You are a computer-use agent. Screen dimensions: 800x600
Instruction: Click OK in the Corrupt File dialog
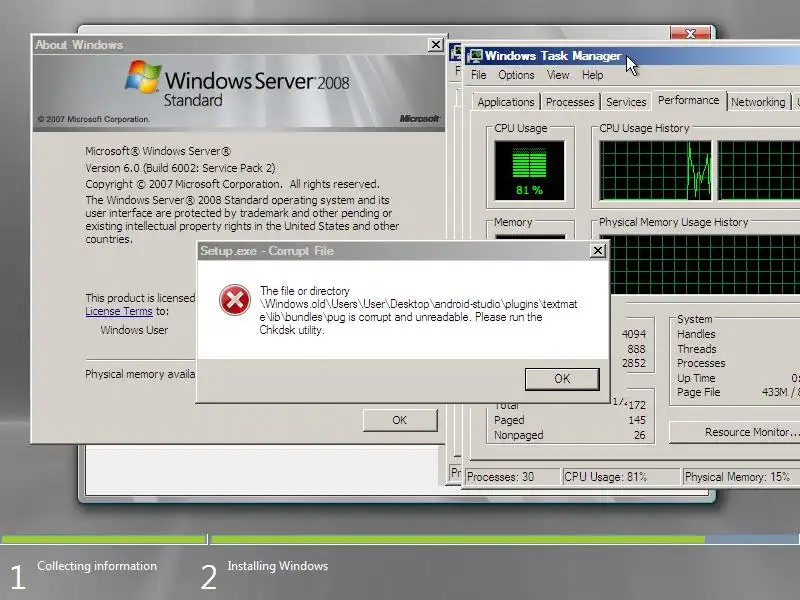[562, 379]
